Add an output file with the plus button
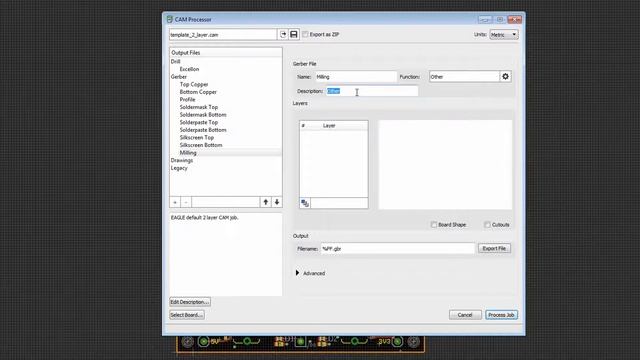Viewport: 640px width, 360px height. (x=175, y=202)
